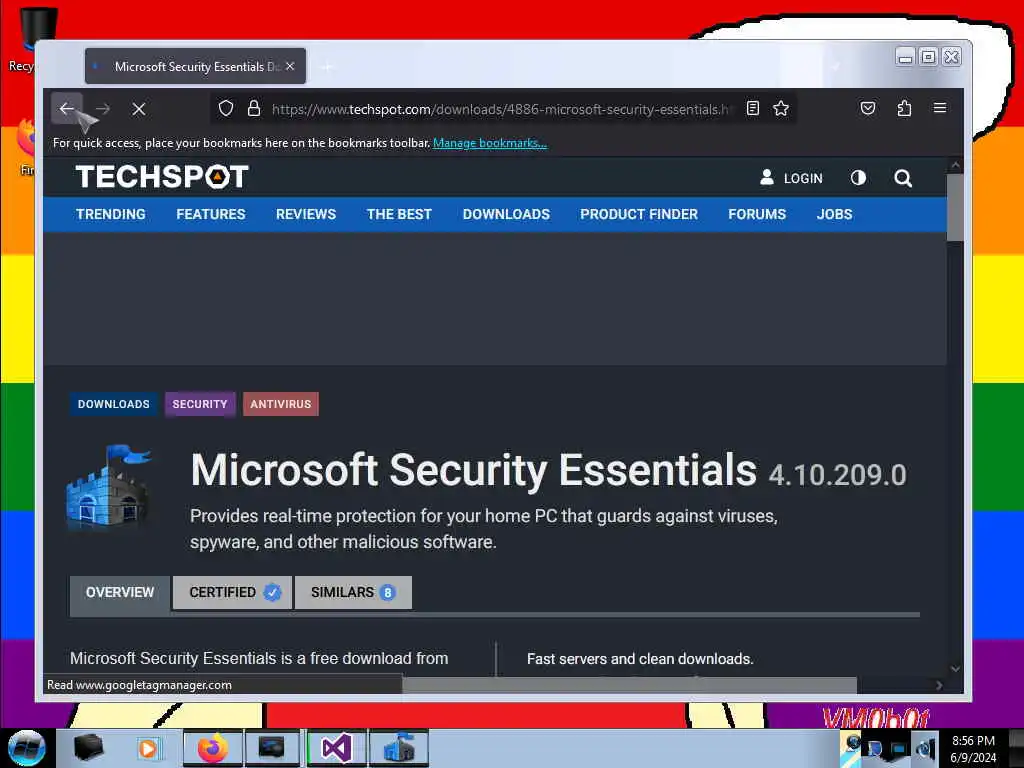Viewport: 1024px width, 768px height.
Task: Open the REVIEWS menu item
Action: click(x=306, y=214)
